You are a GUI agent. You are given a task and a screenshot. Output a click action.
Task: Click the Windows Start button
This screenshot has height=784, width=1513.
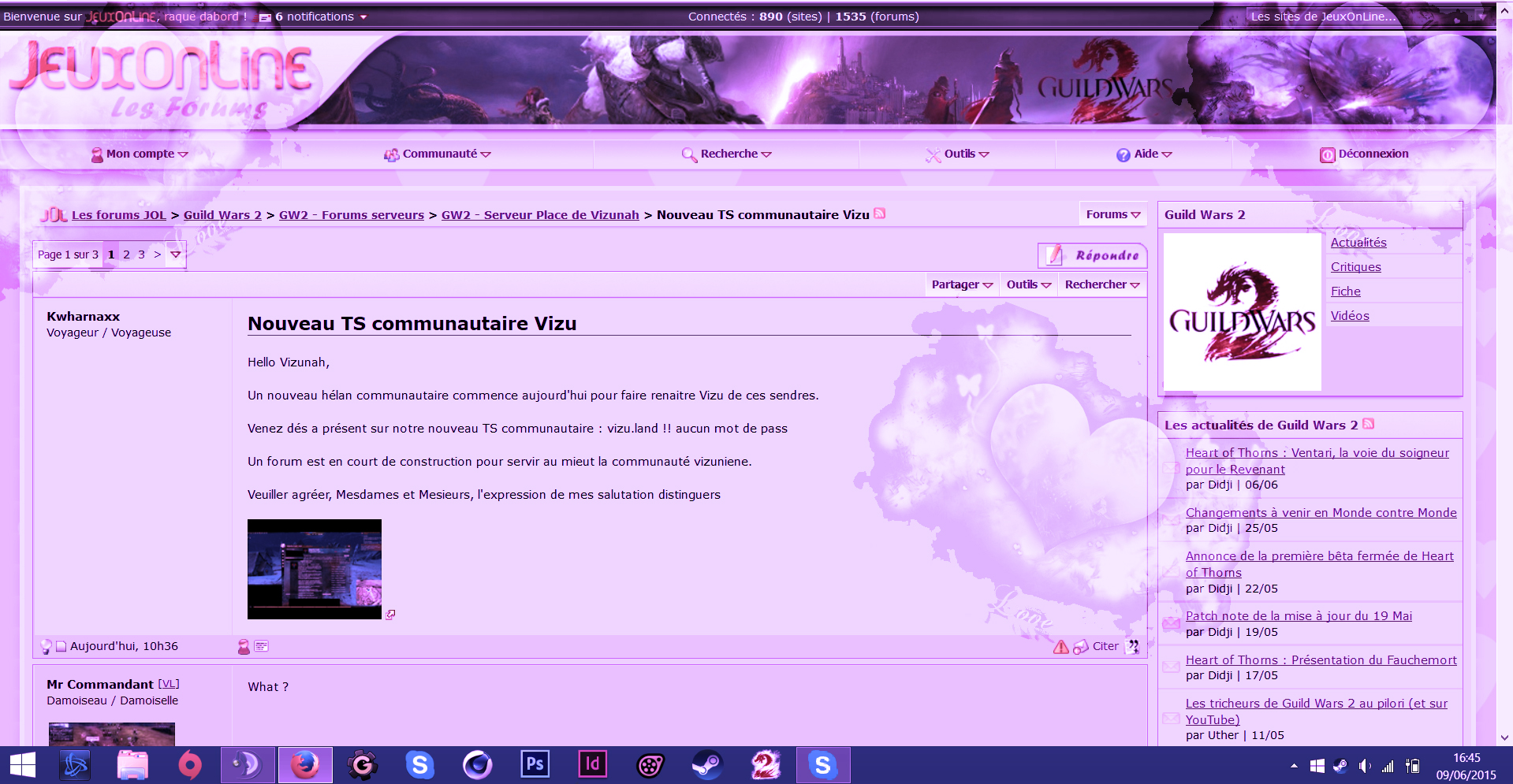tap(23, 765)
